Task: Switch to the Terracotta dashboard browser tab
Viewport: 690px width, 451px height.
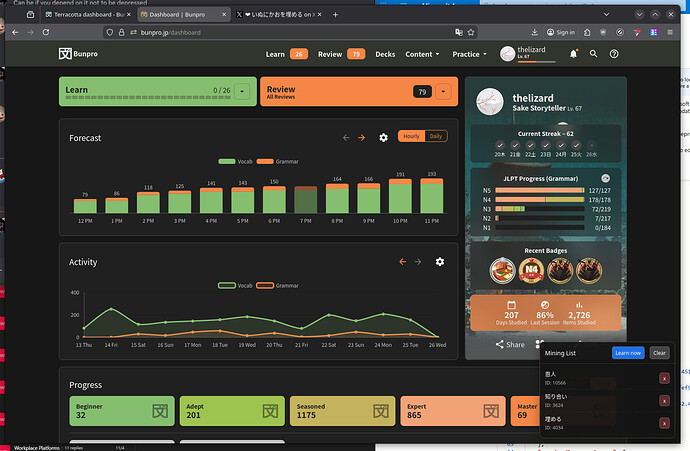Action: tap(85, 16)
